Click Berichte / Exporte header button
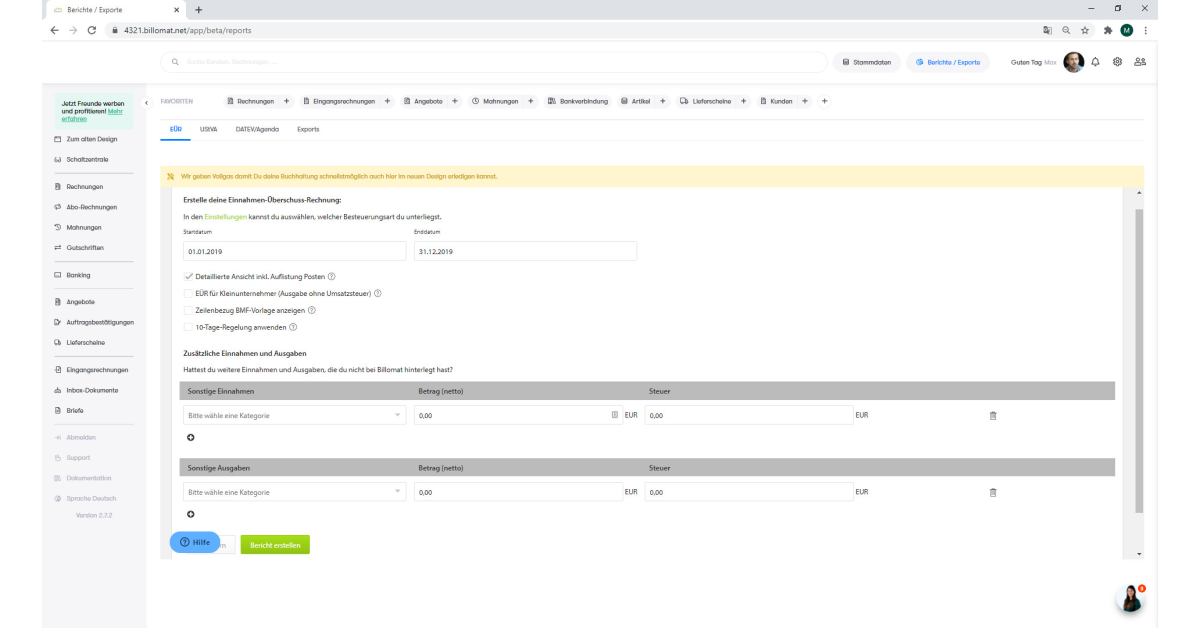 coord(948,62)
